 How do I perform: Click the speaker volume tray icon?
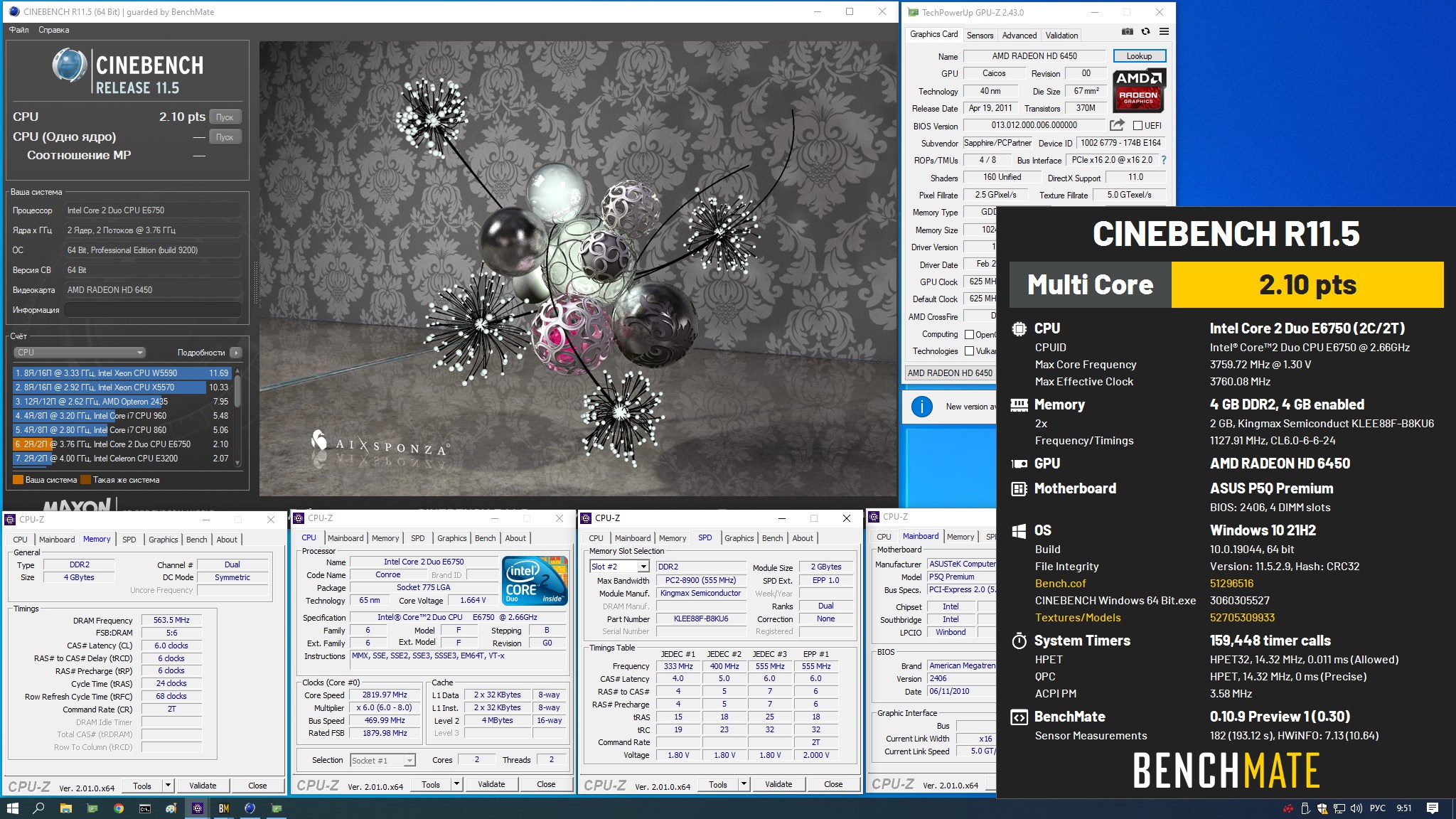pyautogui.click(x=1356, y=808)
